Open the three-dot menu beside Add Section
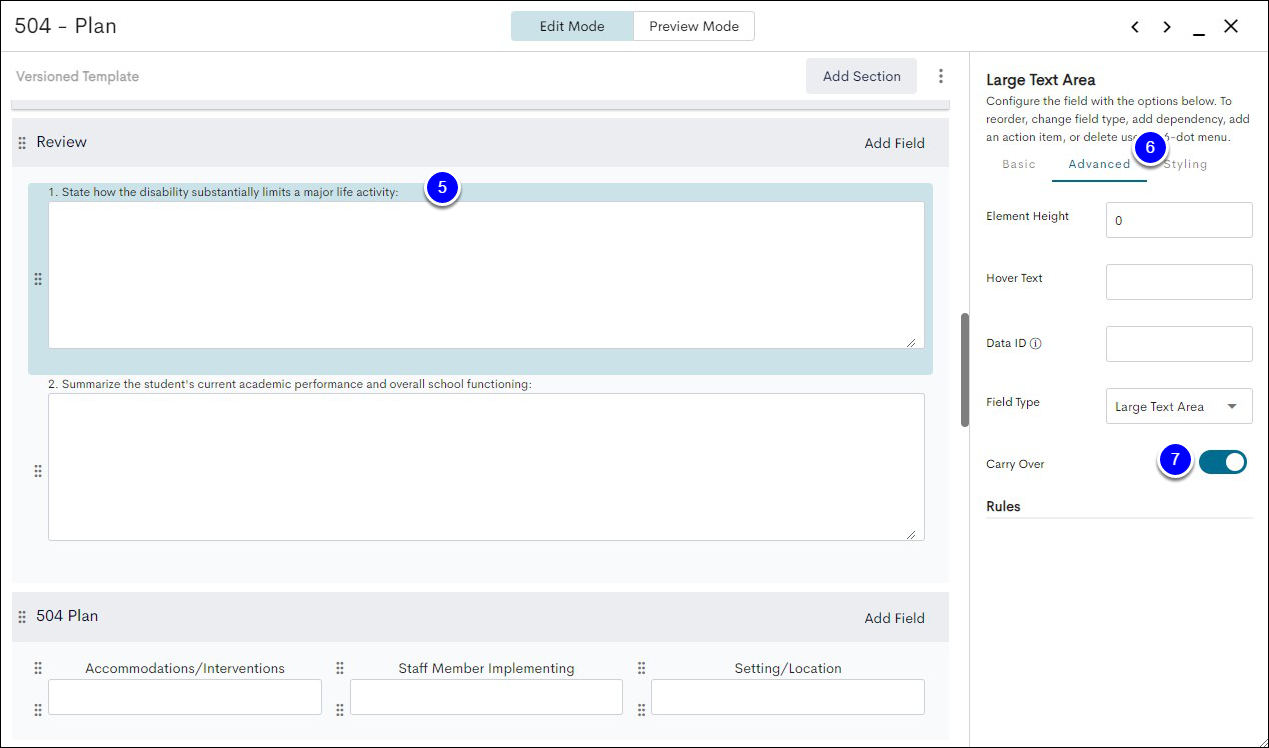Screen dimensions: 1269x748 (x=940, y=76)
